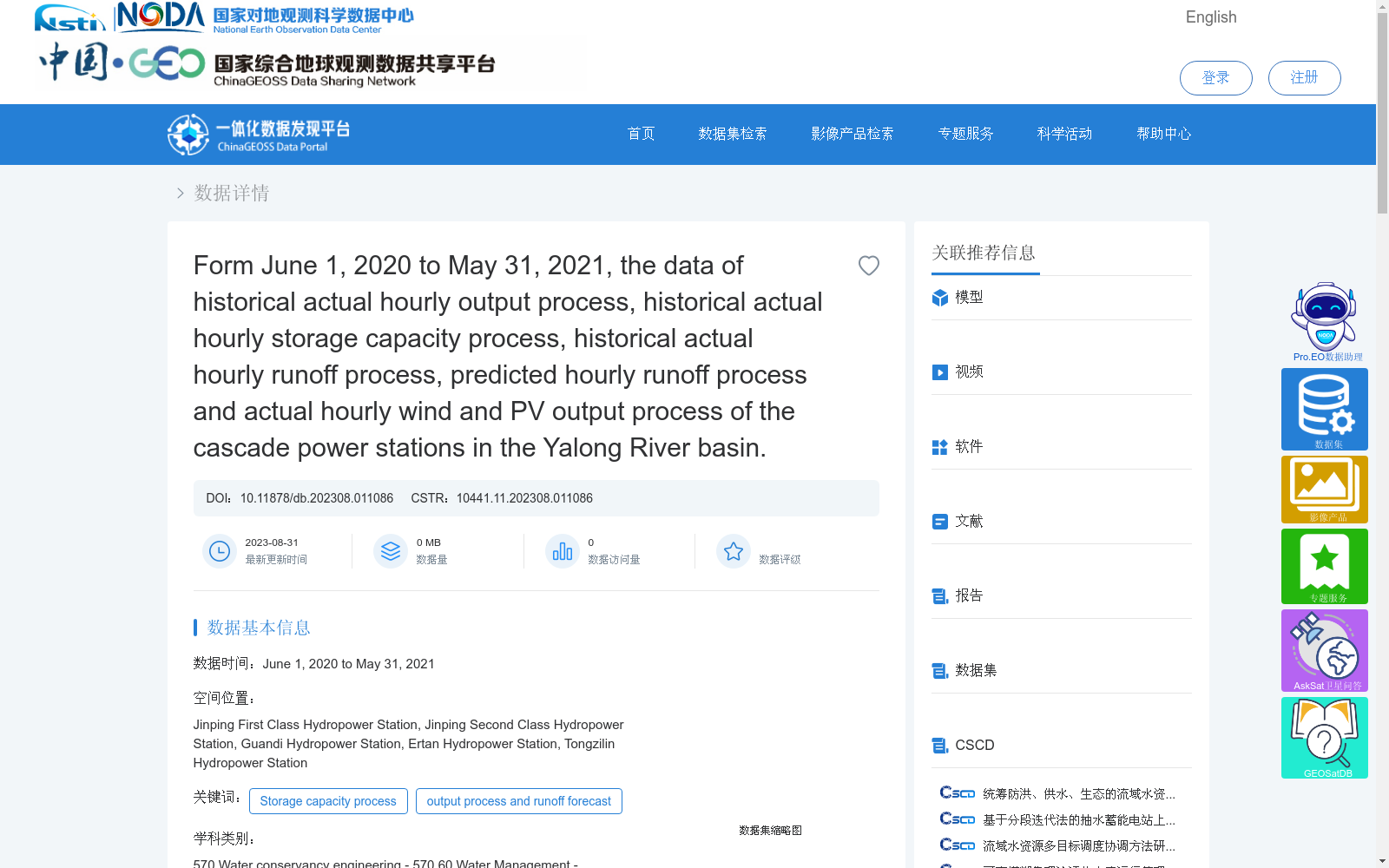Click the 数据详情 breadcrumb text
Screen dimensions: 1389x868
click(232, 193)
